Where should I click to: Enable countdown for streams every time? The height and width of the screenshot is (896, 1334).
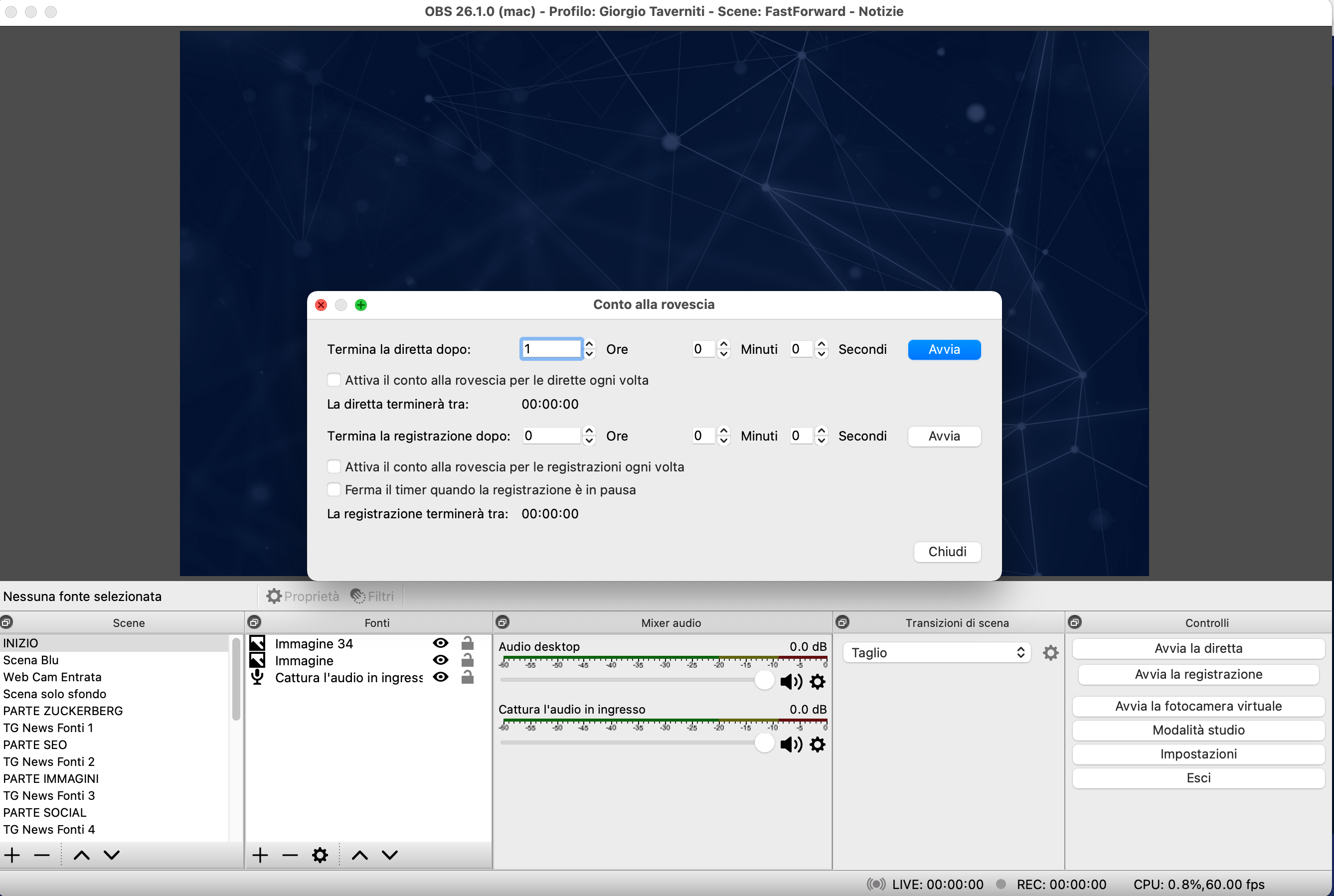pyautogui.click(x=334, y=380)
